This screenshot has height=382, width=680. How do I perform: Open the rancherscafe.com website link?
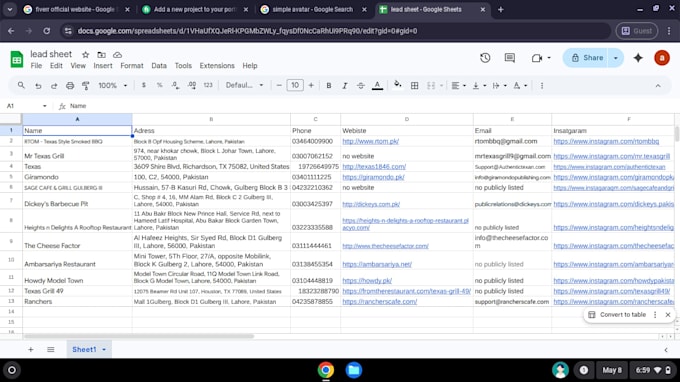[x=379, y=302]
